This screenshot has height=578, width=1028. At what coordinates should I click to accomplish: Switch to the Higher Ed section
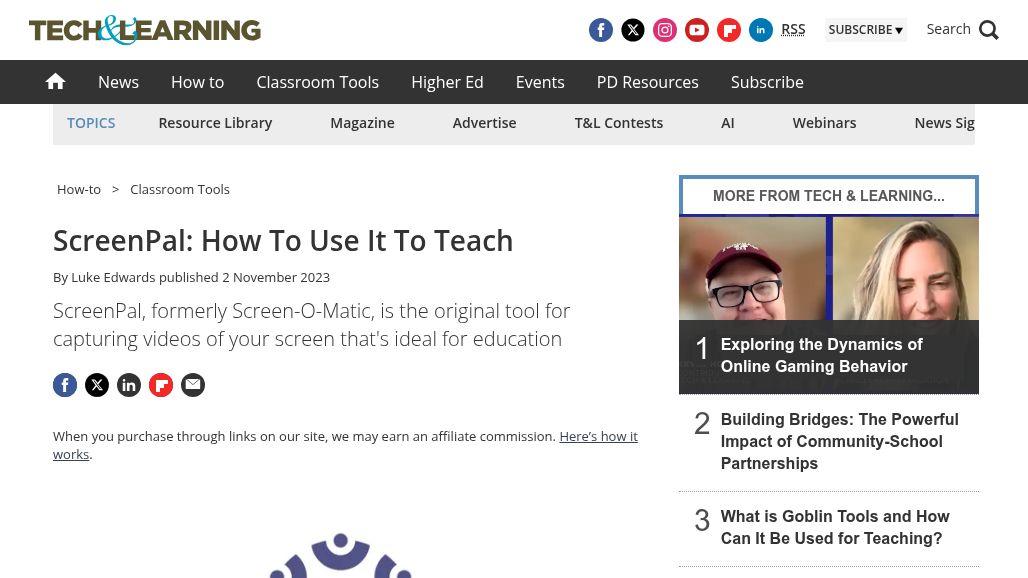(x=447, y=82)
